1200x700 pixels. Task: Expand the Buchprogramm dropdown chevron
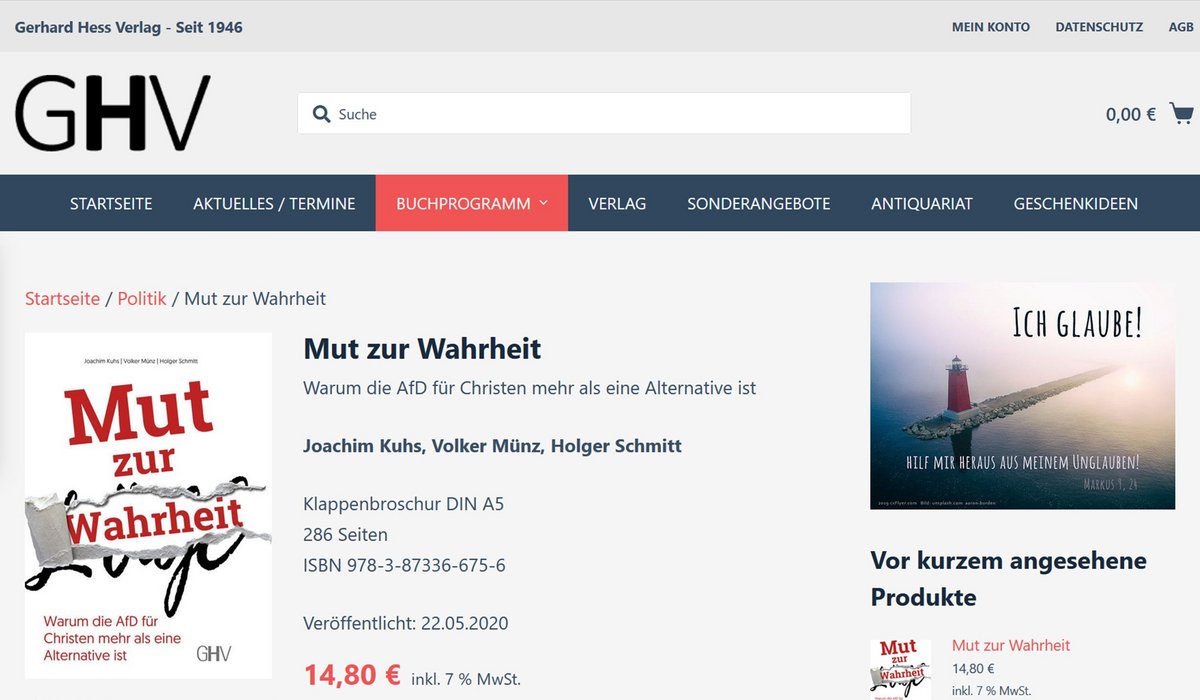point(544,203)
